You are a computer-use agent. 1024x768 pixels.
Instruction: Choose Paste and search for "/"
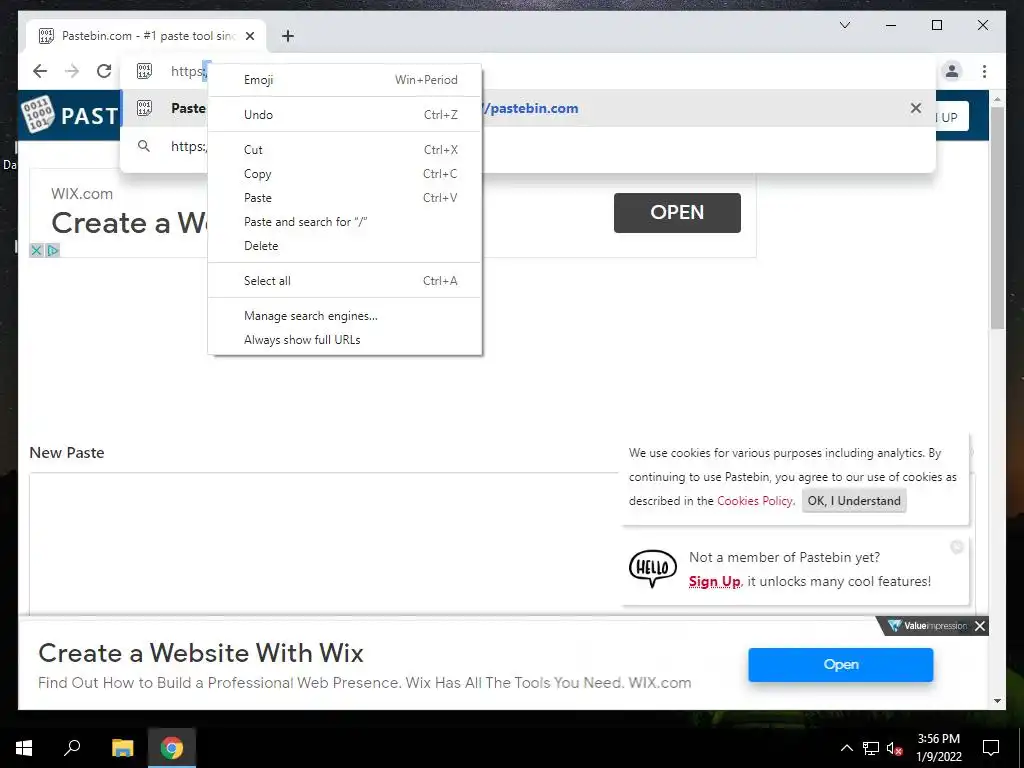coord(345,222)
